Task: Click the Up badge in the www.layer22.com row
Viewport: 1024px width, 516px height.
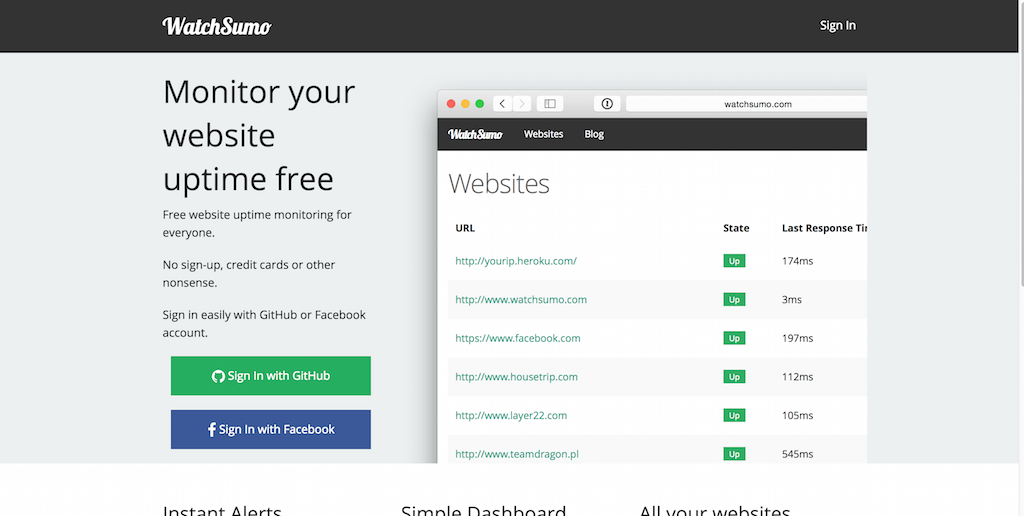Action: coord(734,415)
